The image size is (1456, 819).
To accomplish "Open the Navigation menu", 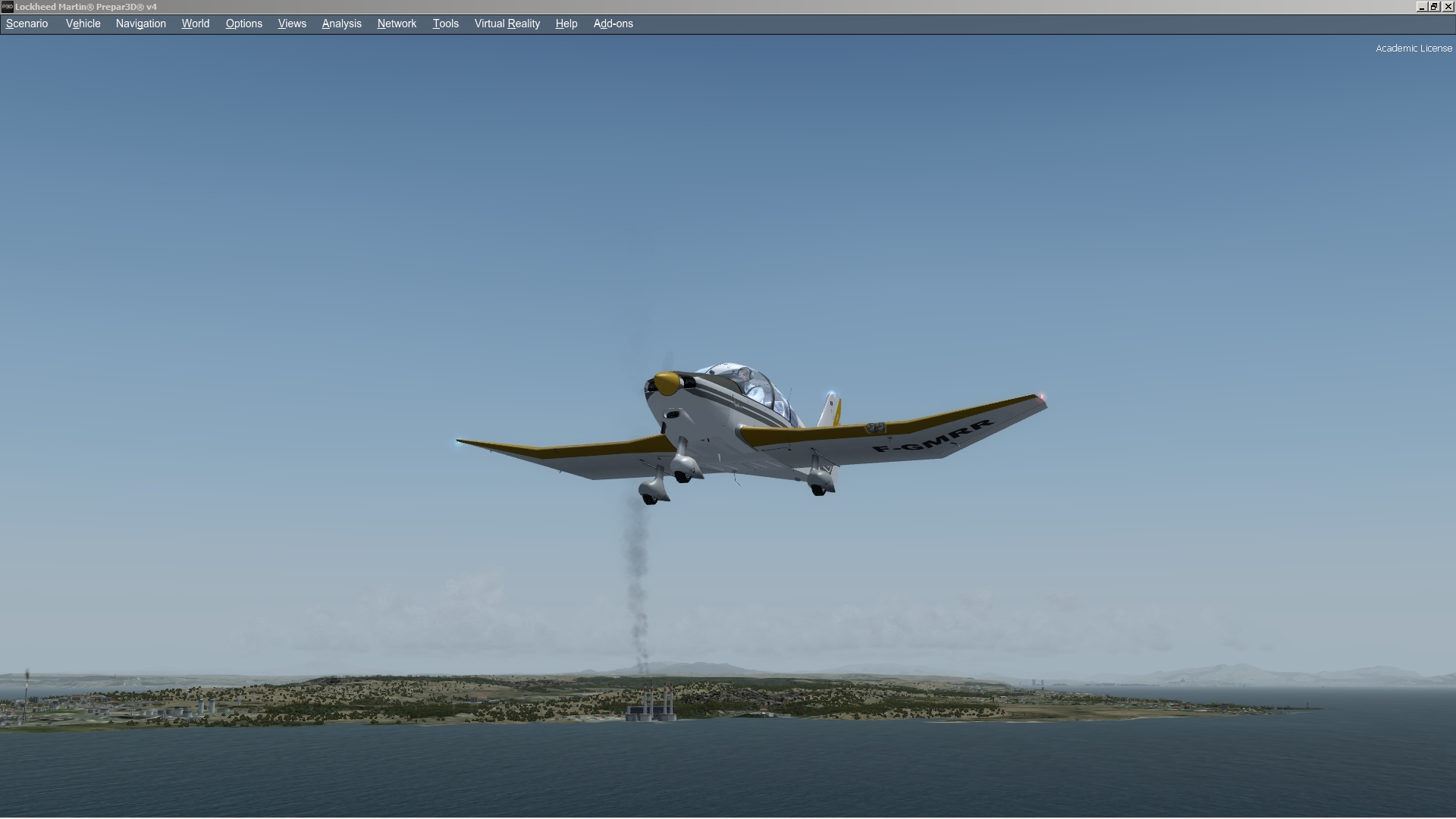I will coord(141,24).
